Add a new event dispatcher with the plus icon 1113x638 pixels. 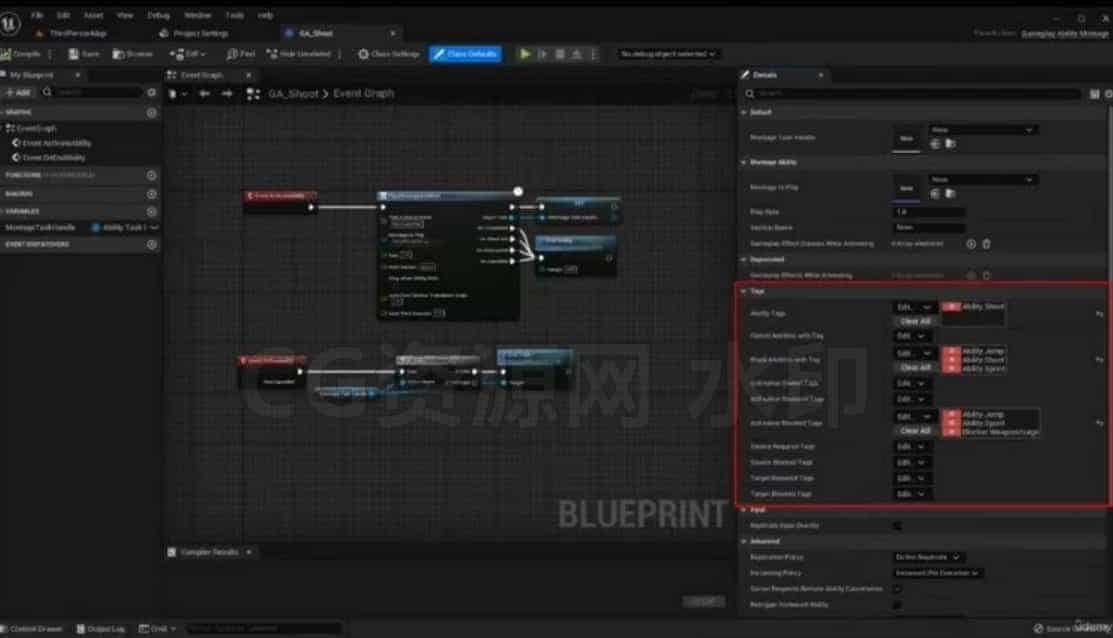point(151,244)
